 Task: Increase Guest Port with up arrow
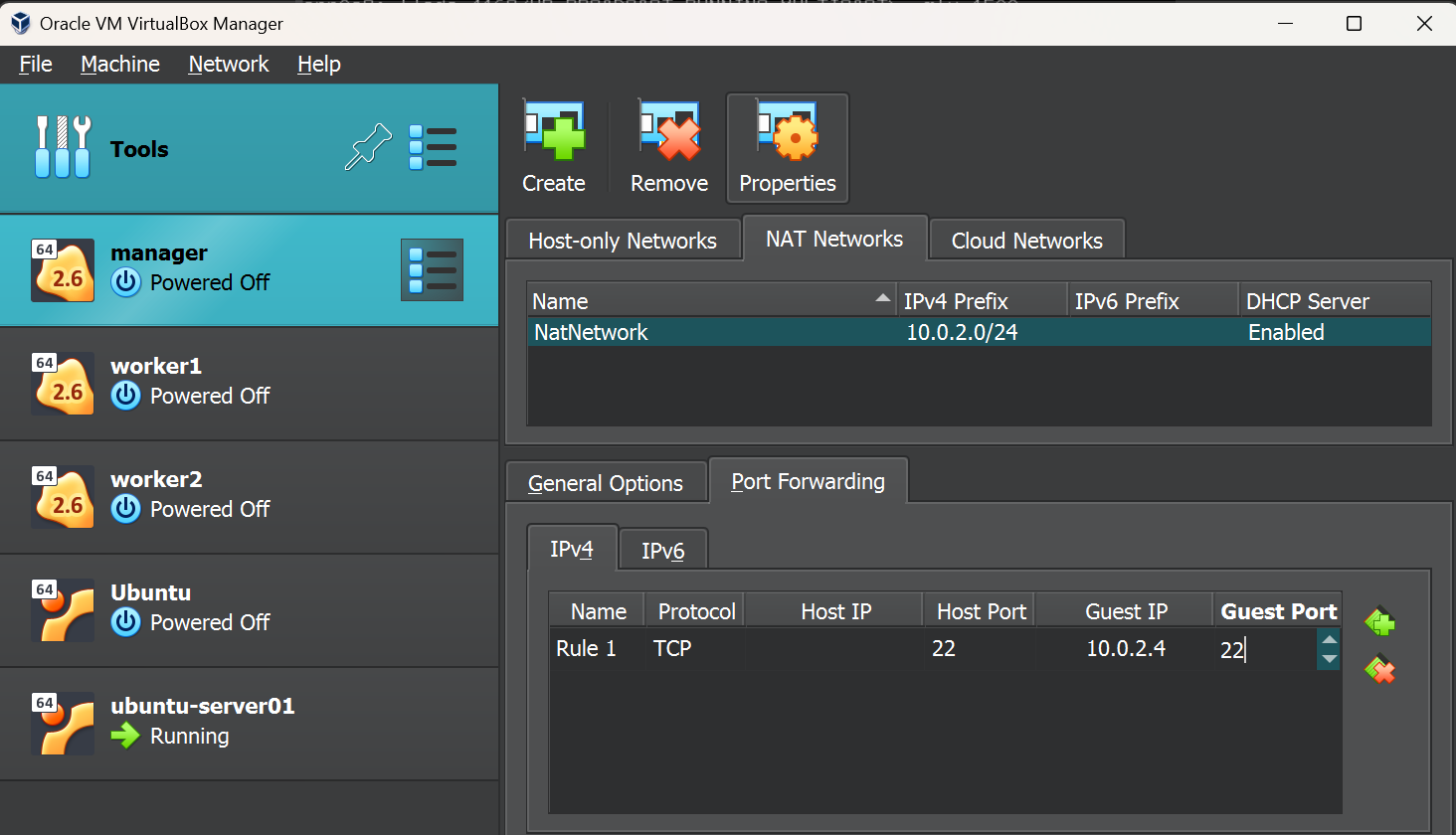[1329, 639]
